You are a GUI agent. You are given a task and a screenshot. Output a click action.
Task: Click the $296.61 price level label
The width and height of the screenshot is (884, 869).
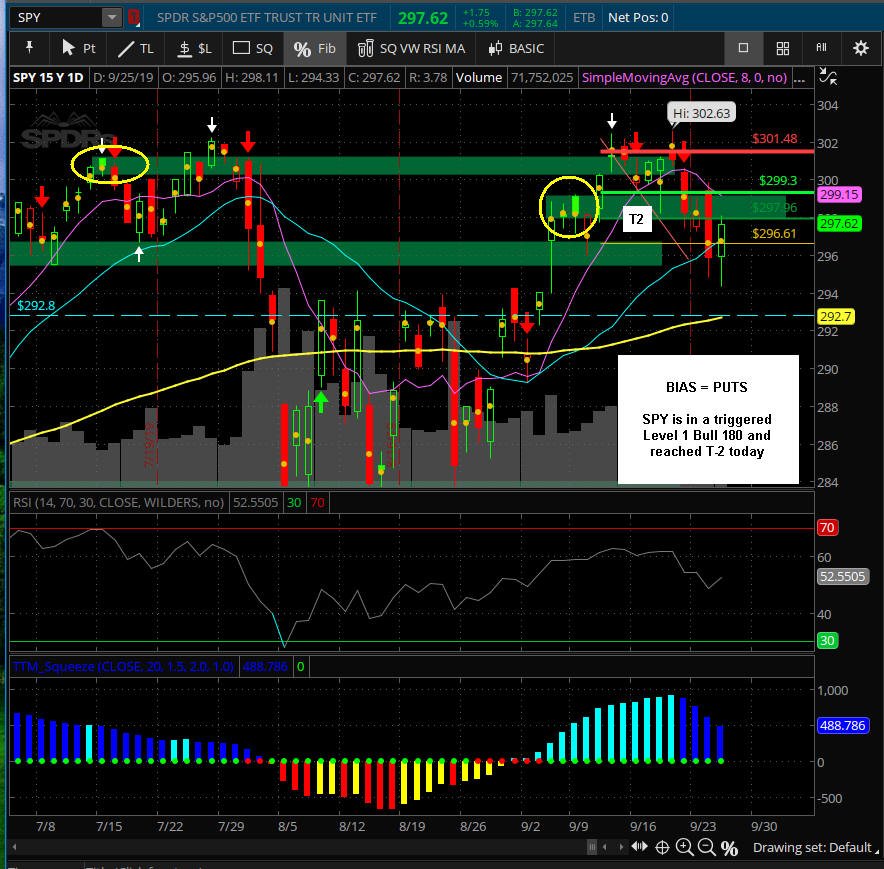click(774, 233)
